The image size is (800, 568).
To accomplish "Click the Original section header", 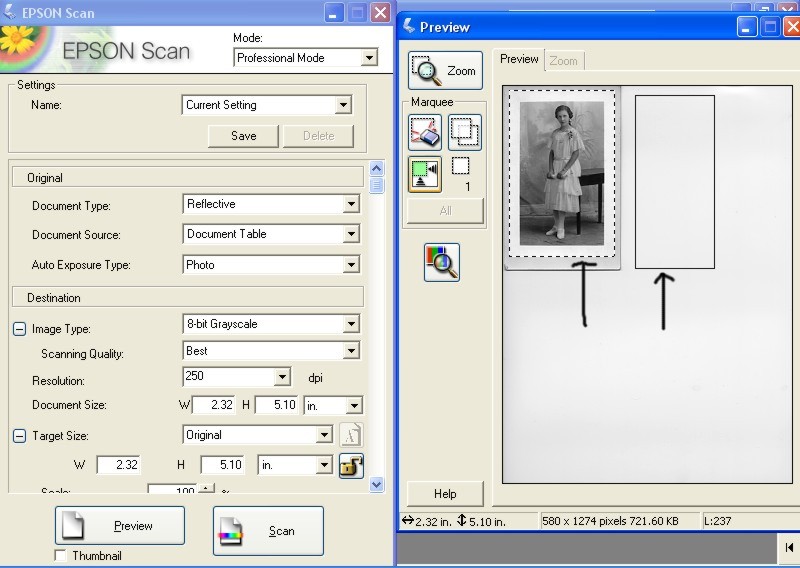I will (x=188, y=178).
